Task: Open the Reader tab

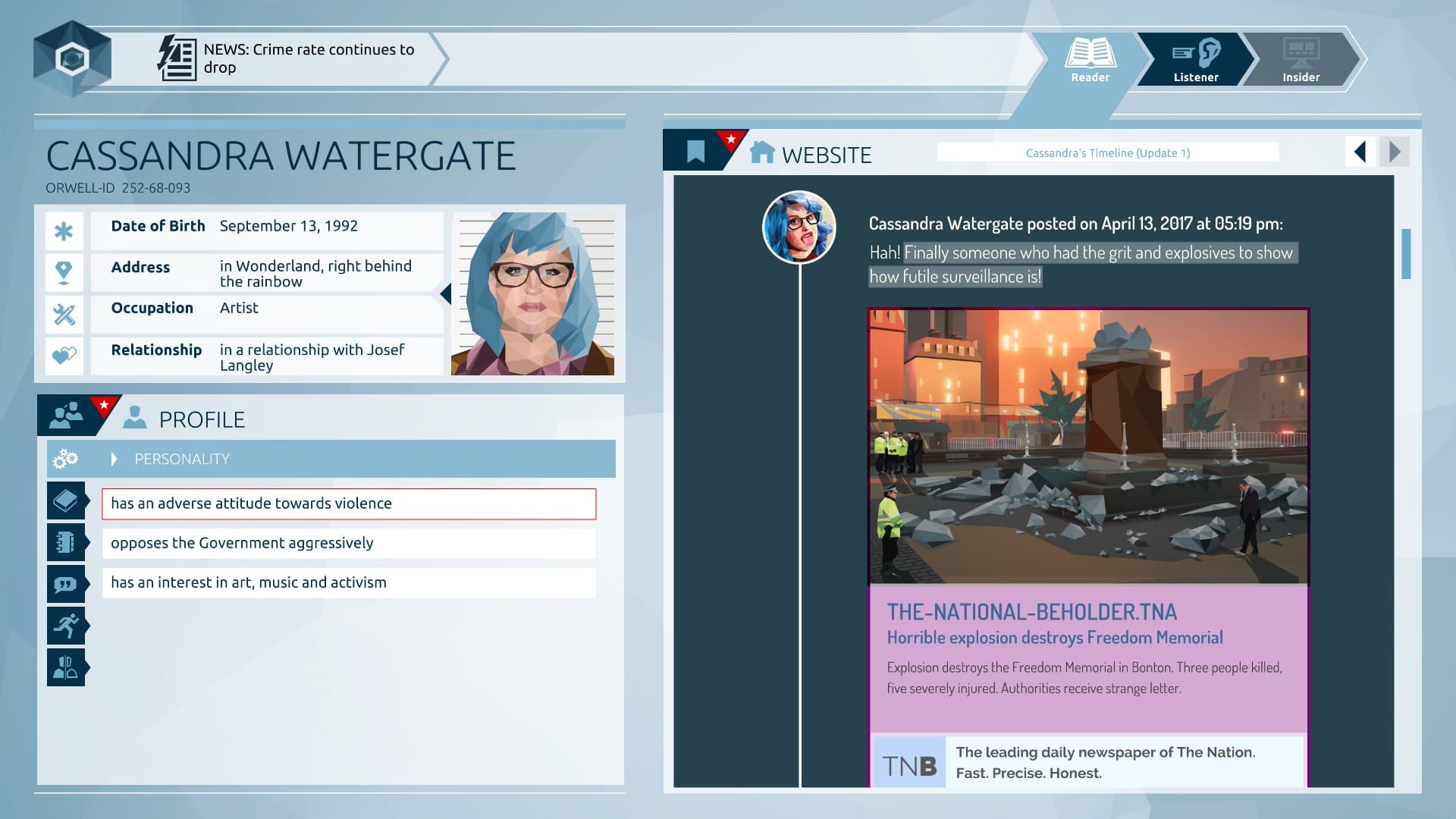Action: (1090, 57)
